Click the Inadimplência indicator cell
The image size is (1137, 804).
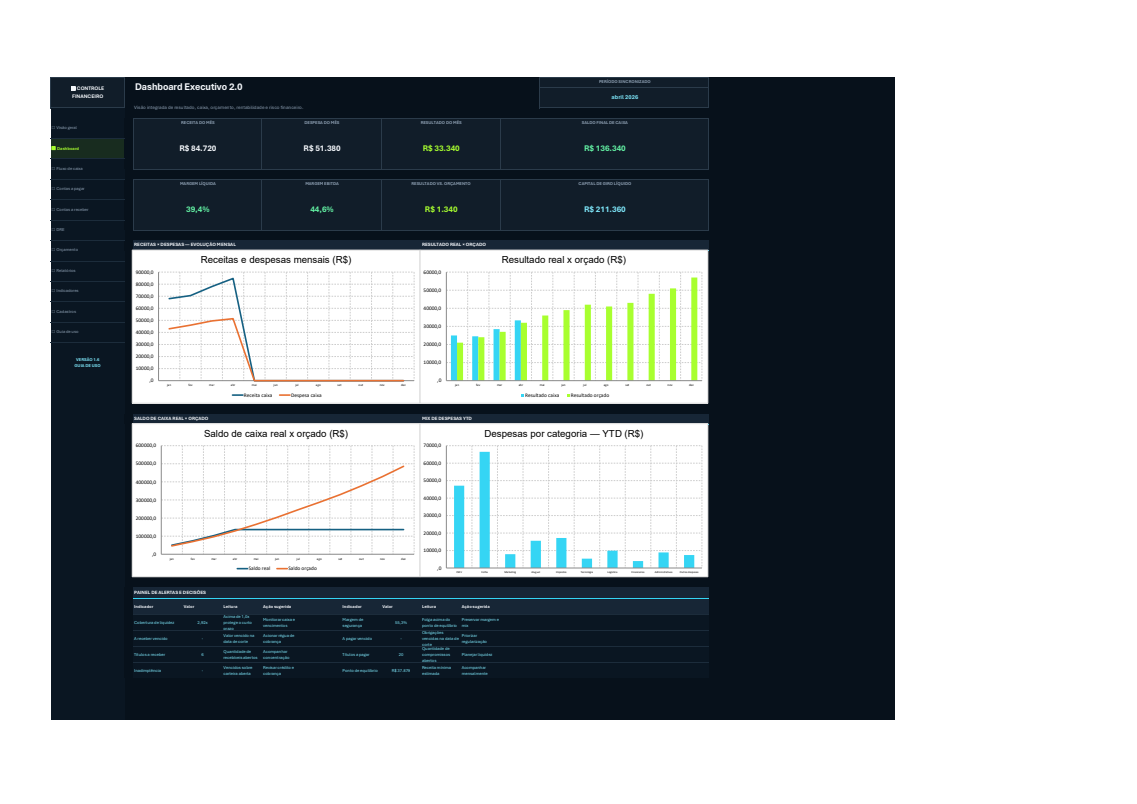[147, 671]
